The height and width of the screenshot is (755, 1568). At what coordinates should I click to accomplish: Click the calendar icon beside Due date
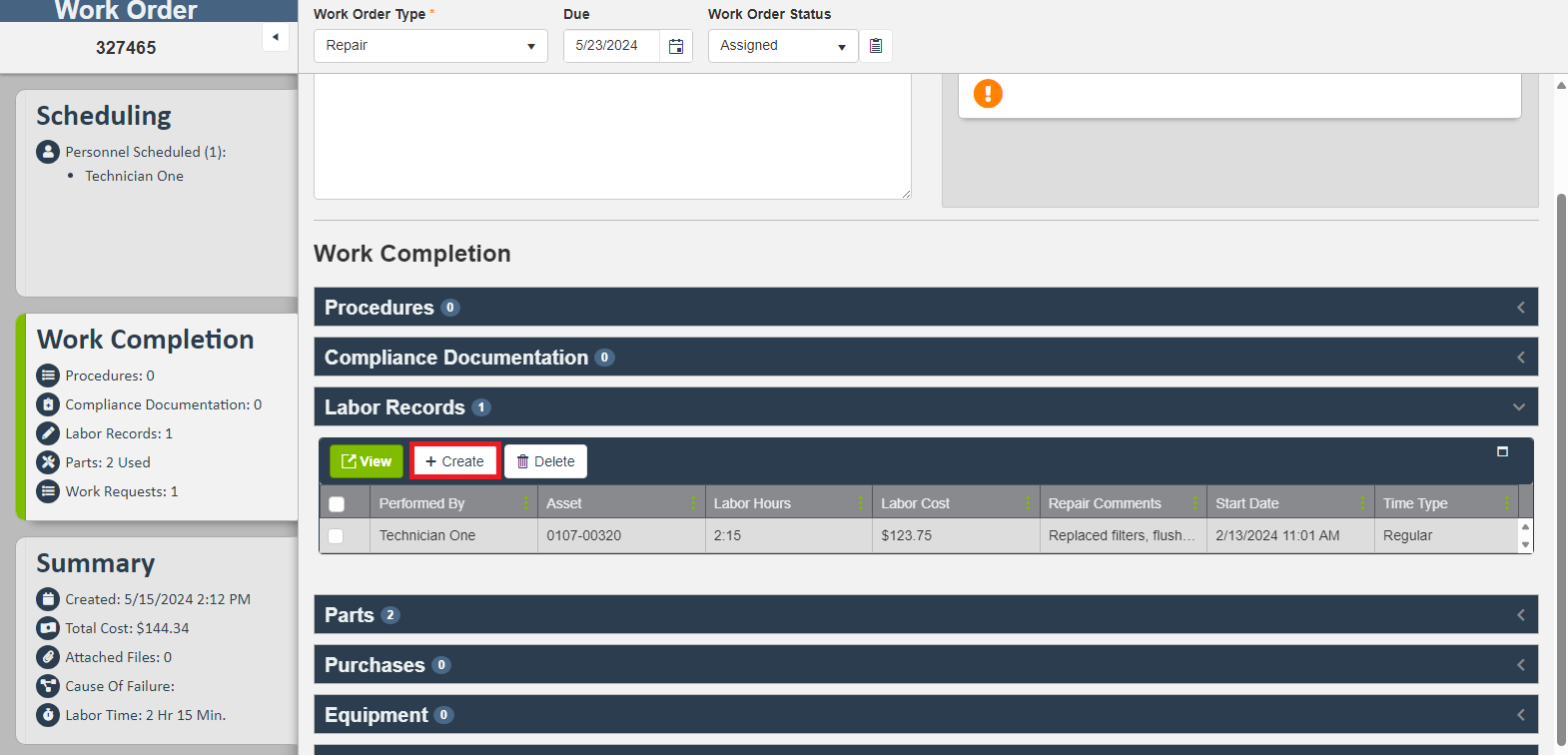pos(676,46)
